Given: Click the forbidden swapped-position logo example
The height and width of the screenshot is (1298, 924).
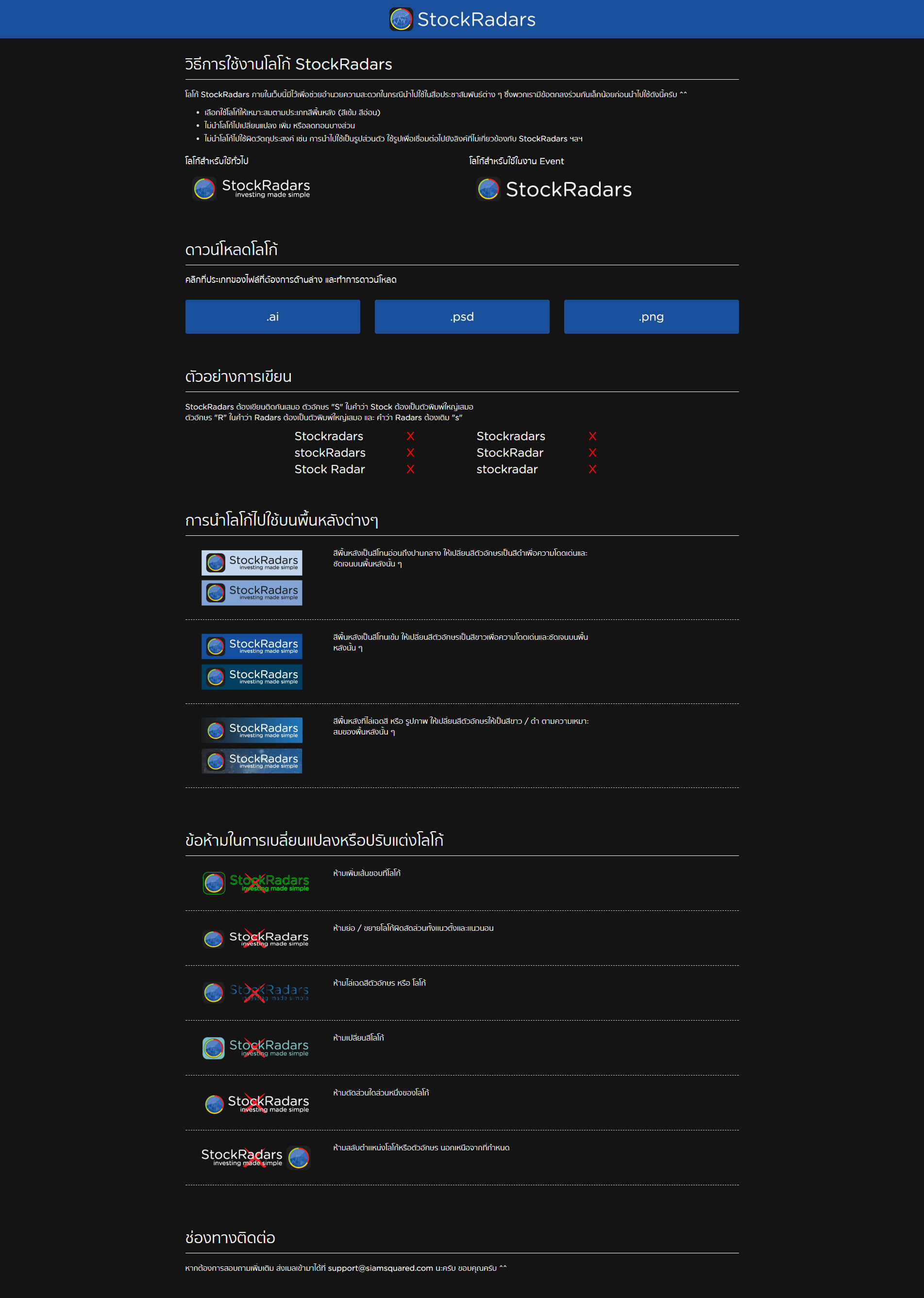Looking at the screenshot, I should [256, 1158].
